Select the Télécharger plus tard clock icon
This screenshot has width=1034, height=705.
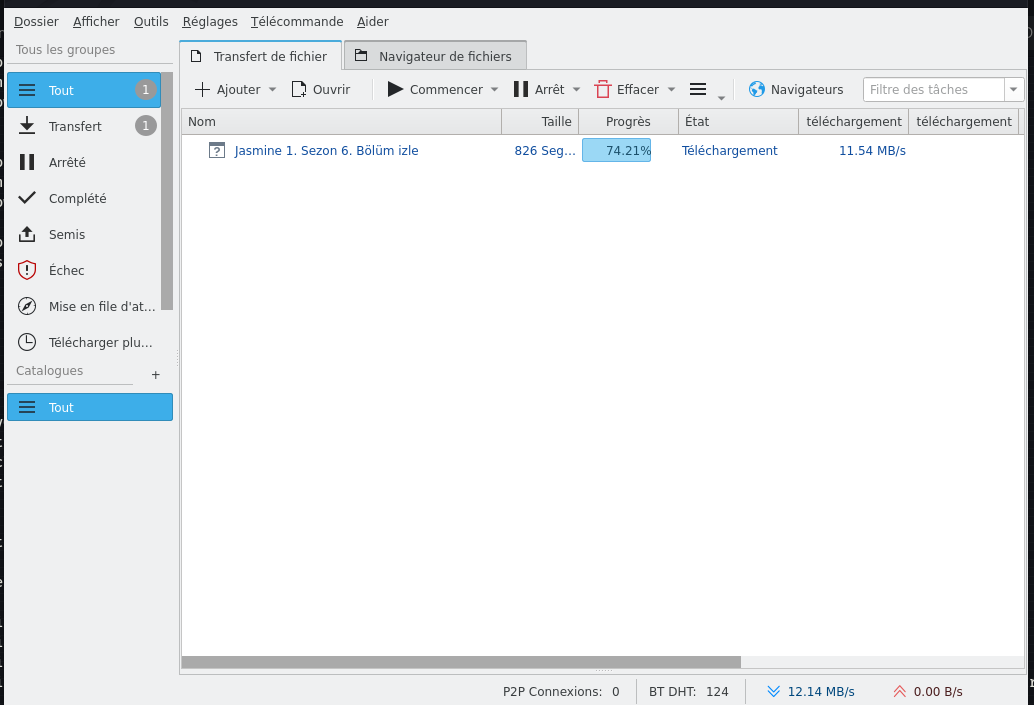(27, 342)
